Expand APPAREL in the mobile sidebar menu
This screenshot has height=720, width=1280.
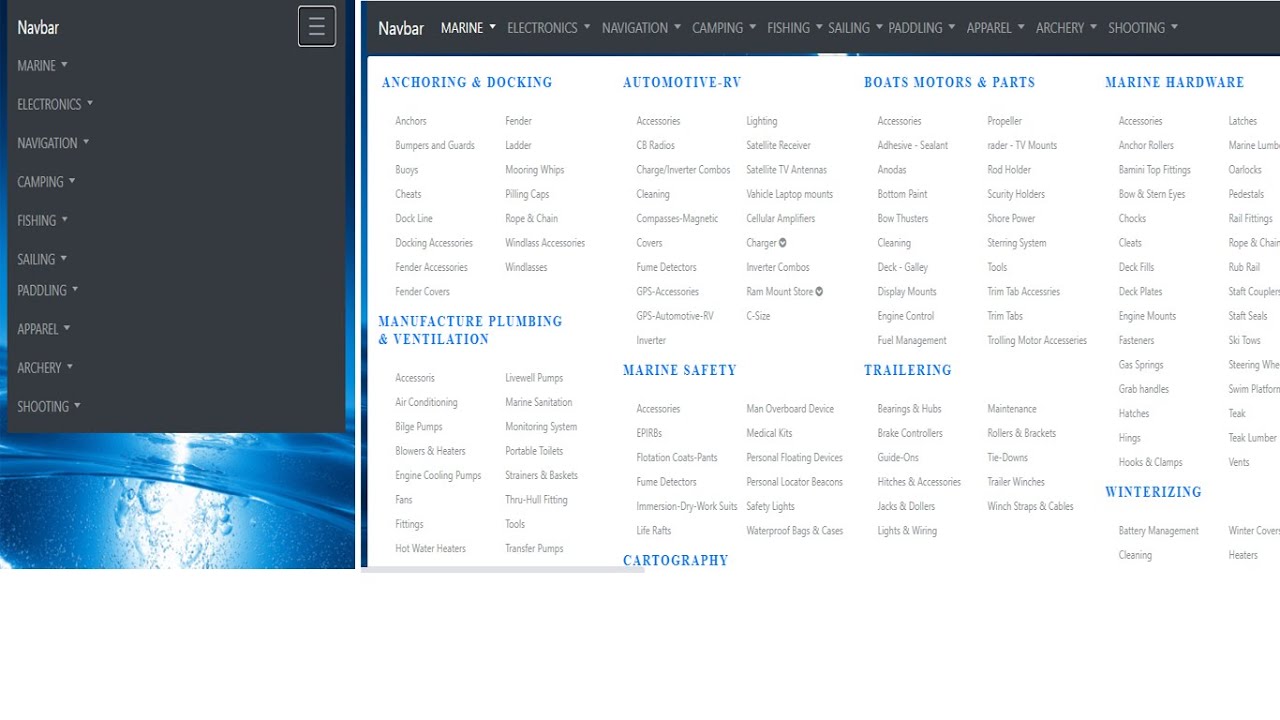44,329
